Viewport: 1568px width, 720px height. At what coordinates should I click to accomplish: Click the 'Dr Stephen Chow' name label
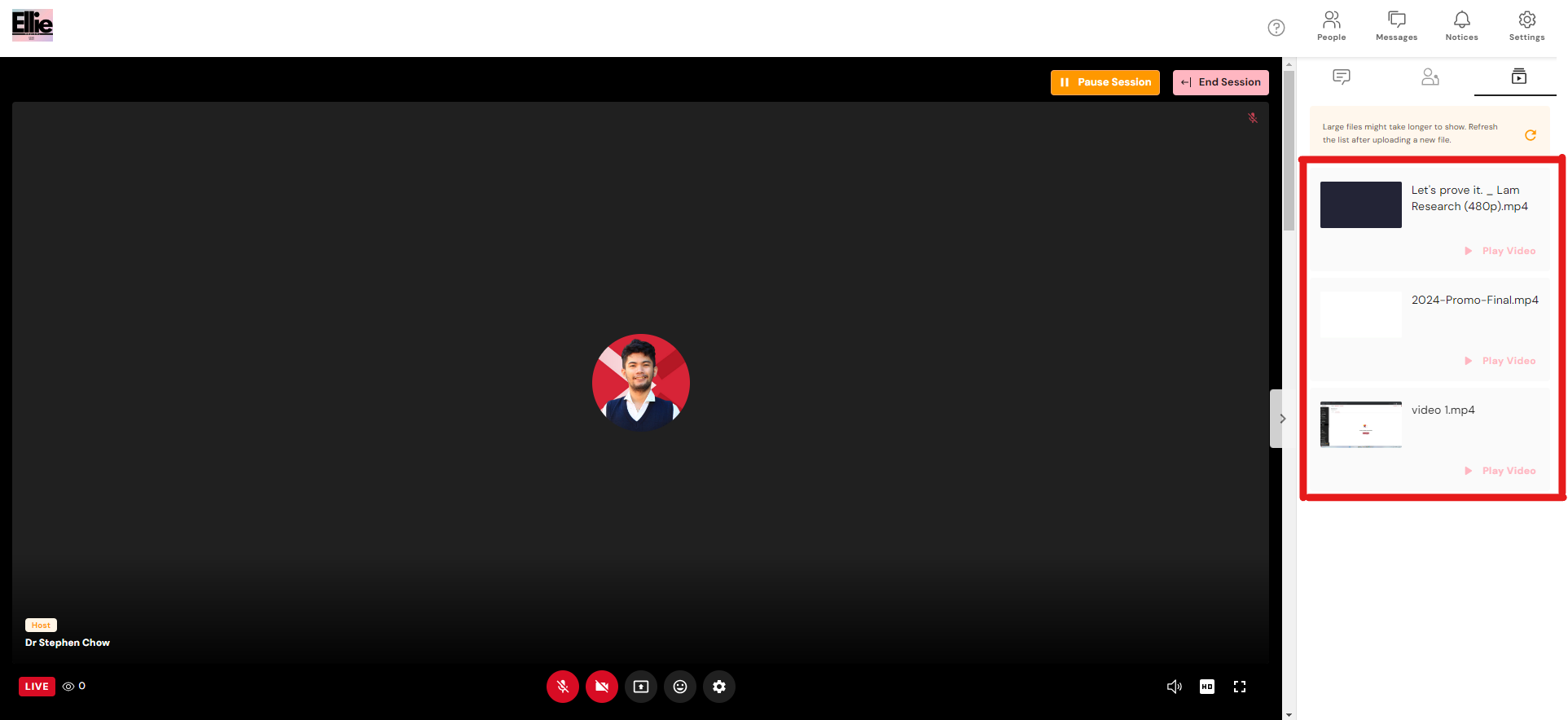pos(68,643)
